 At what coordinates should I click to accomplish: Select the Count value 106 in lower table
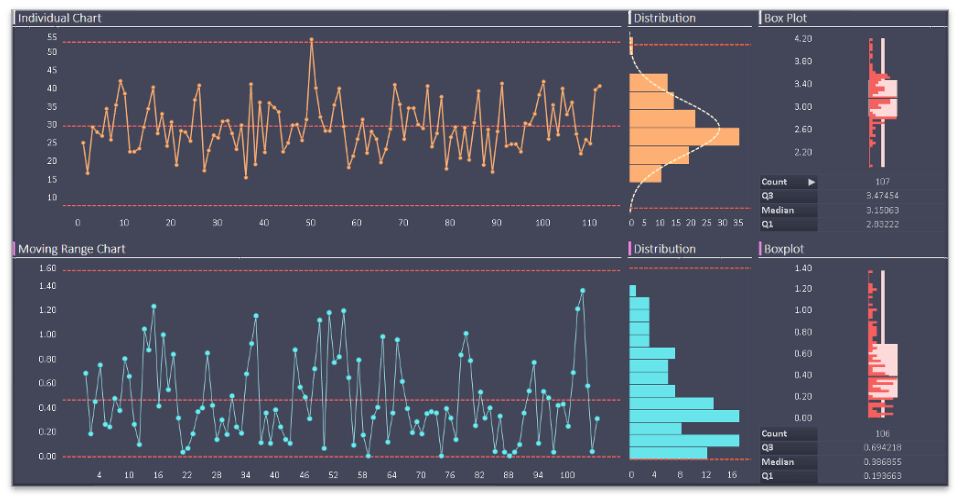click(882, 434)
